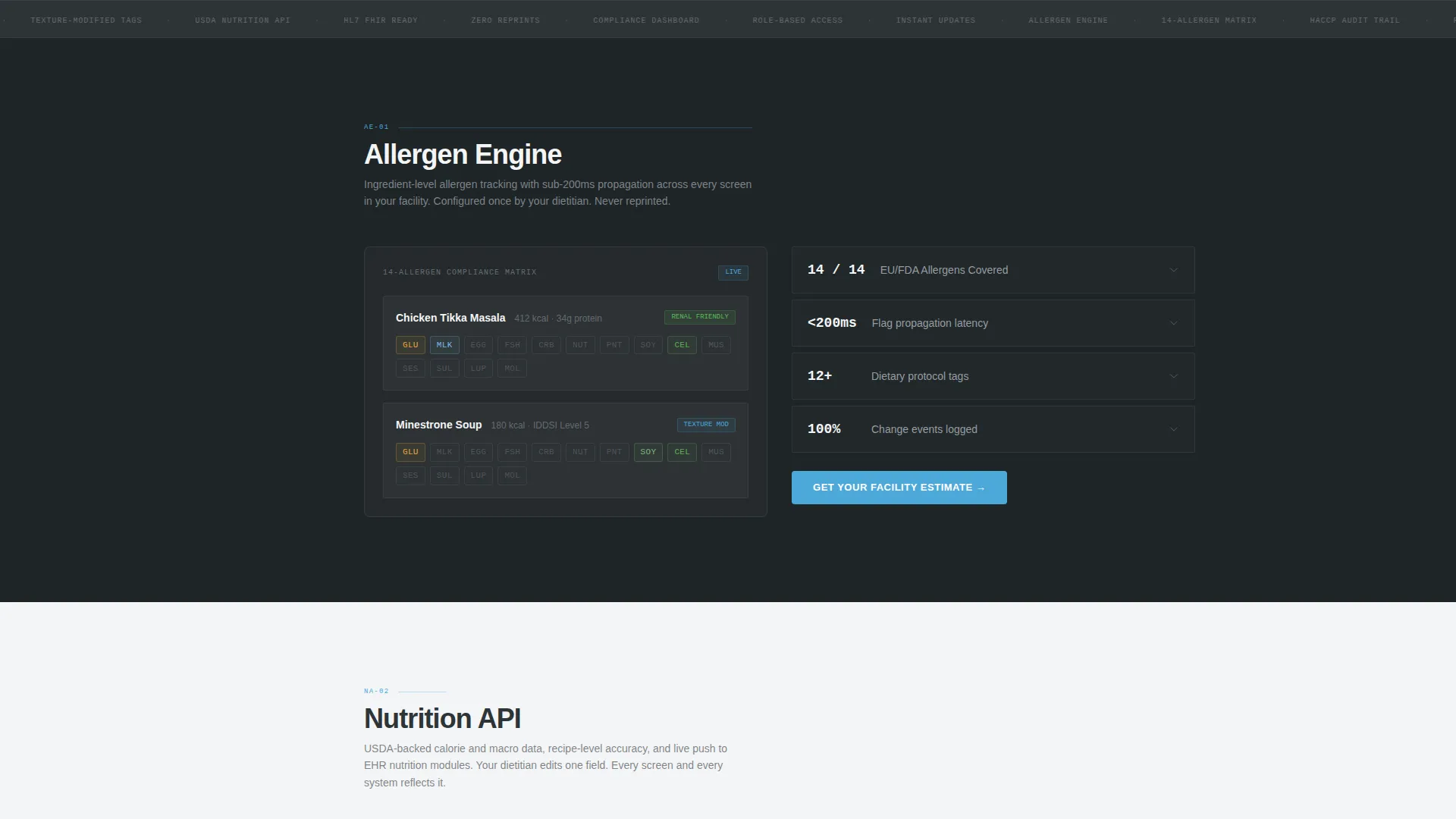Click Compliance Dashboard in the top ticker
1456x819 pixels.
646,20
